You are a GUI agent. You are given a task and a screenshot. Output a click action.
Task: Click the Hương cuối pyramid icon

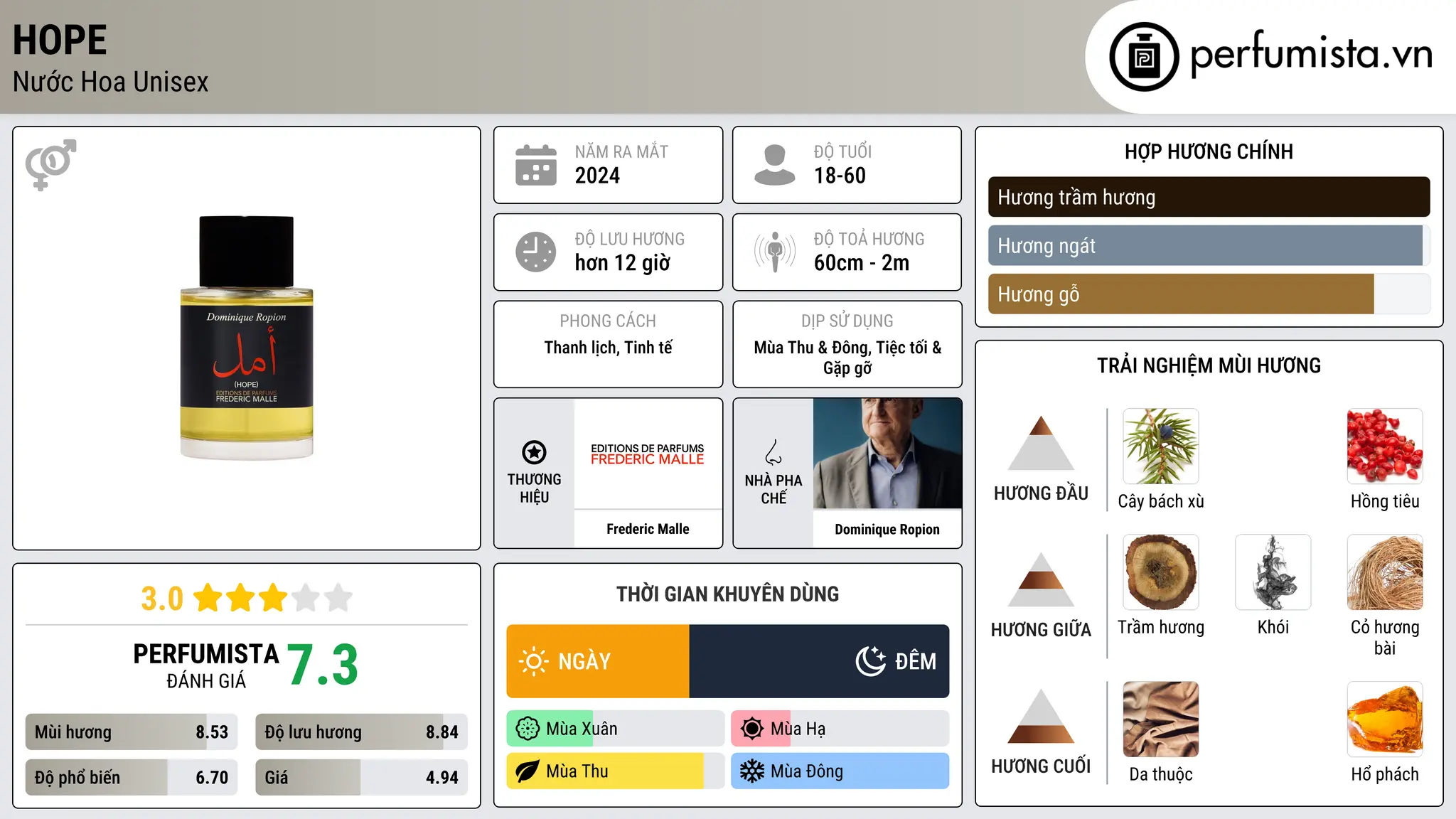click(1041, 716)
